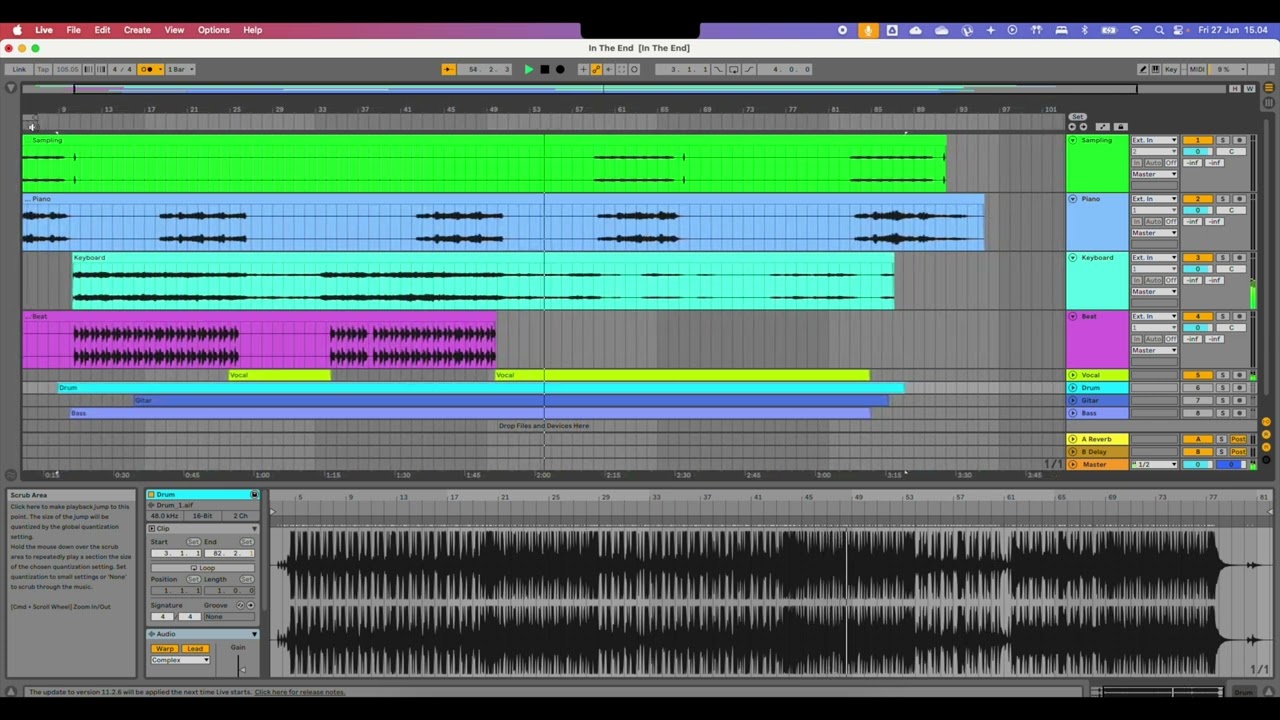Toggle Punch-Out switch
The width and height of the screenshot is (1280, 720).
[750, 69]
